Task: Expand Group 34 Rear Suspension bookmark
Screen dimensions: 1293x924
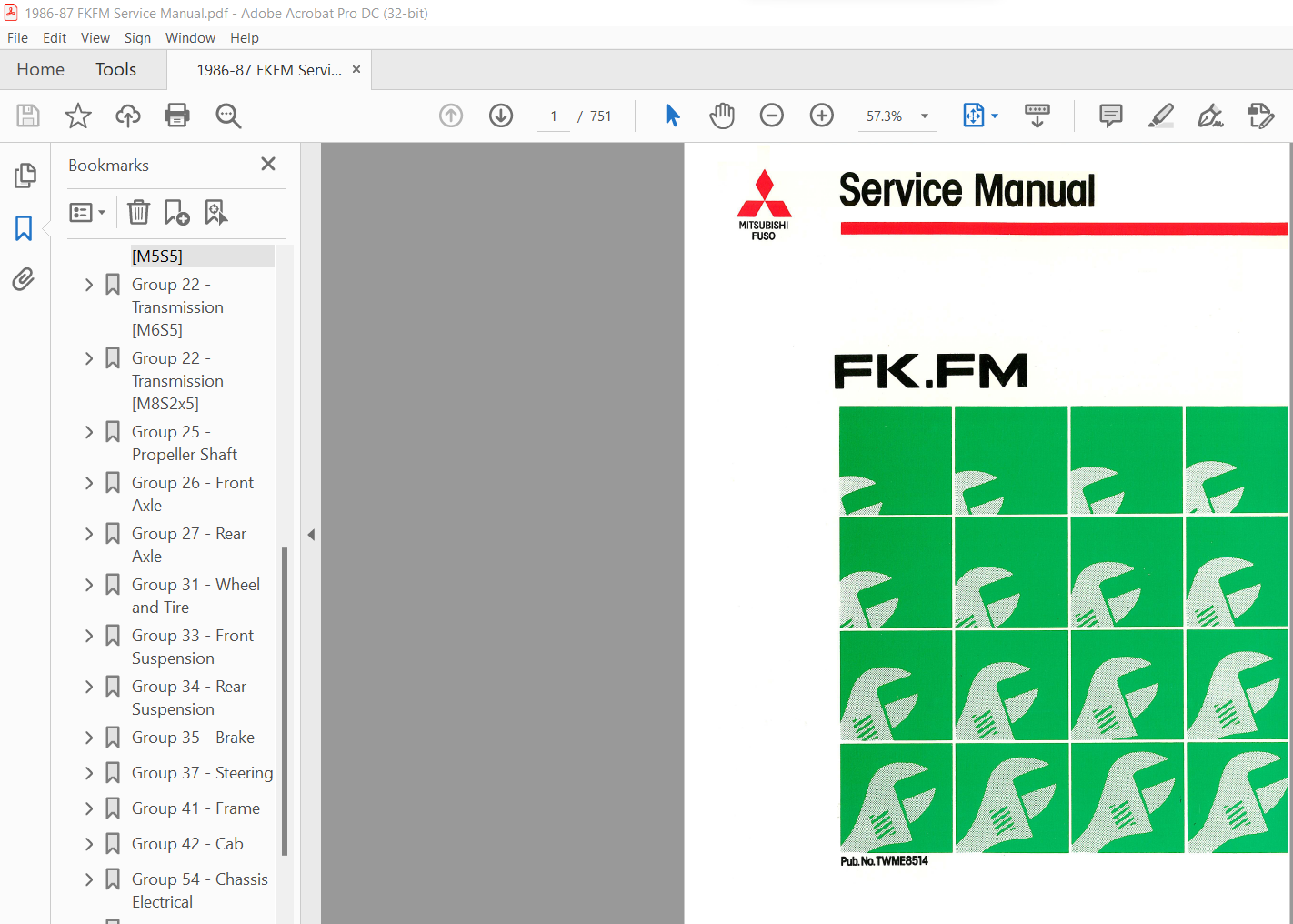Action: (x=89, y=687)
